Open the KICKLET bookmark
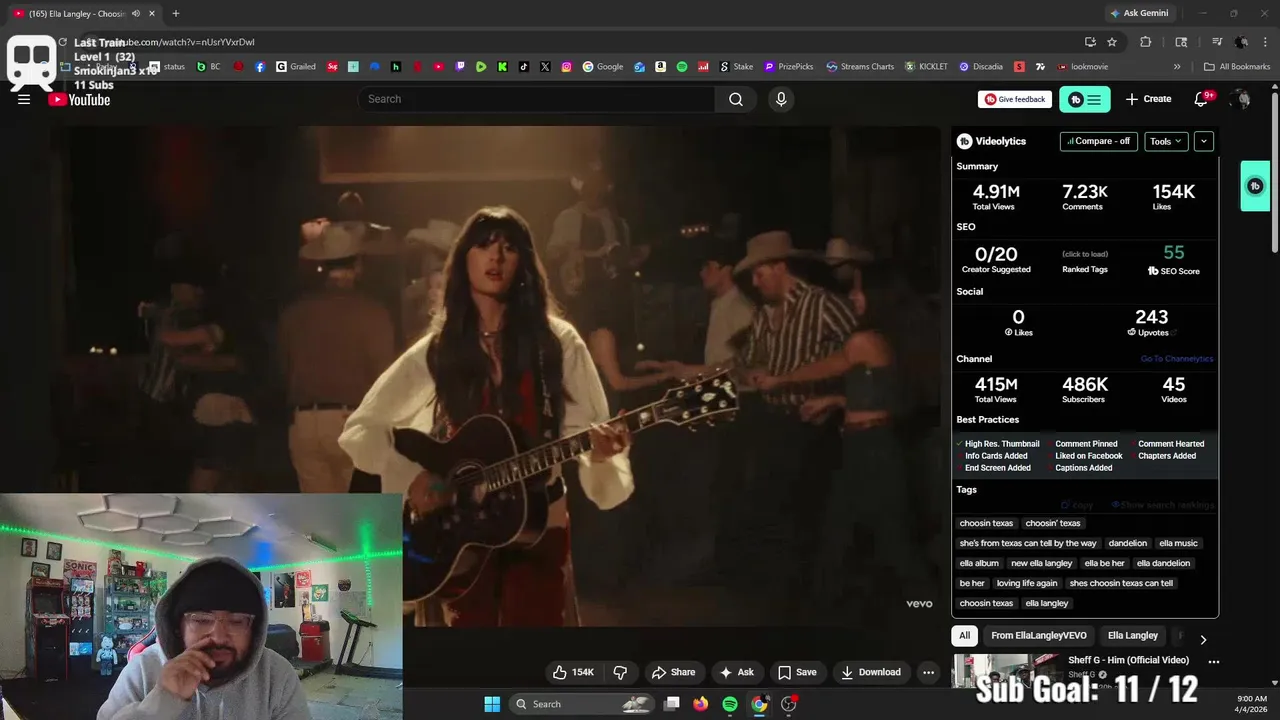The height and width of the screenshot is (720, 1280). [x=926, y=67]
